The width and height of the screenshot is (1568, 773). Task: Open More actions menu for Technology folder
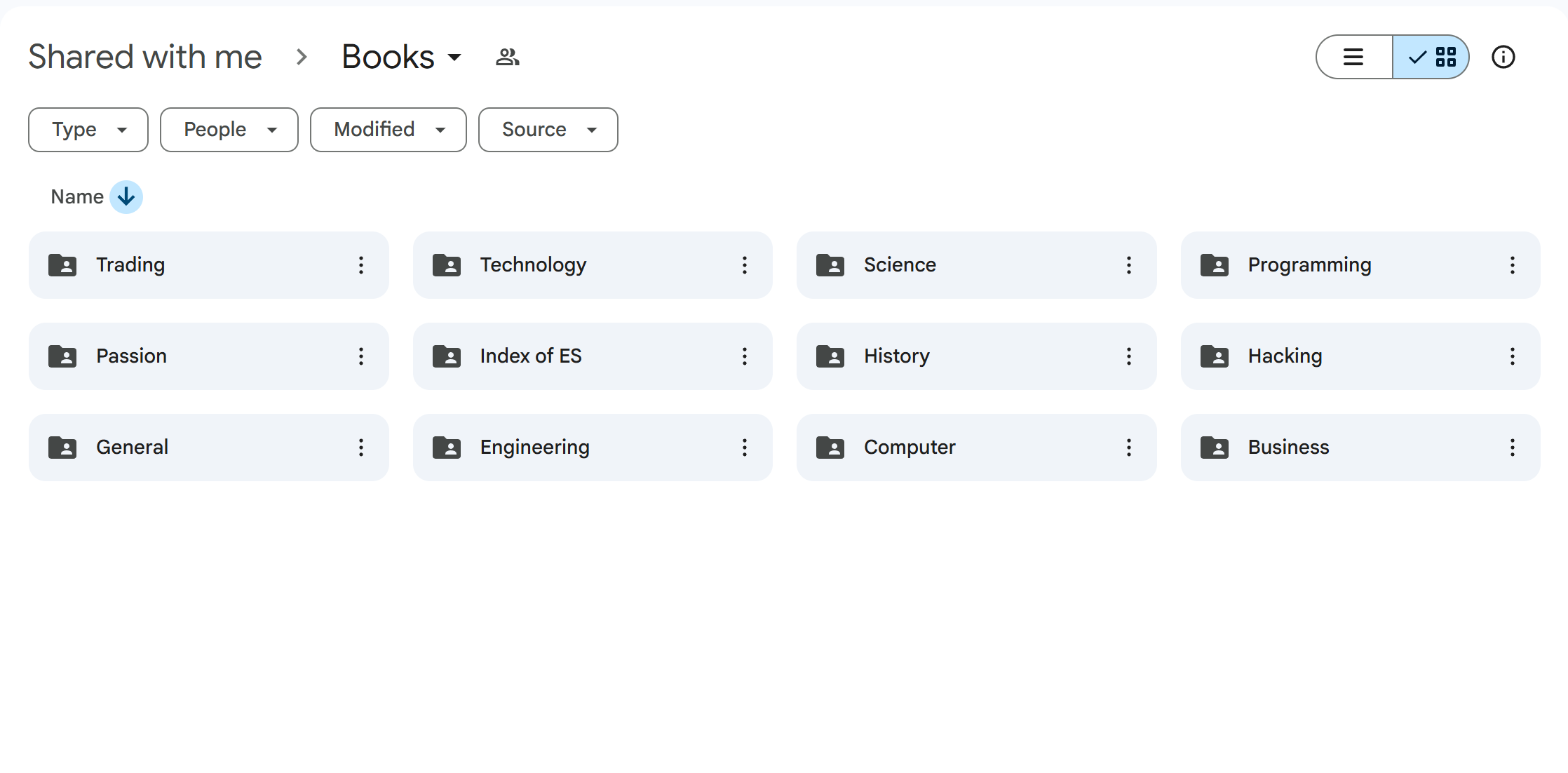tap(744, 265)
